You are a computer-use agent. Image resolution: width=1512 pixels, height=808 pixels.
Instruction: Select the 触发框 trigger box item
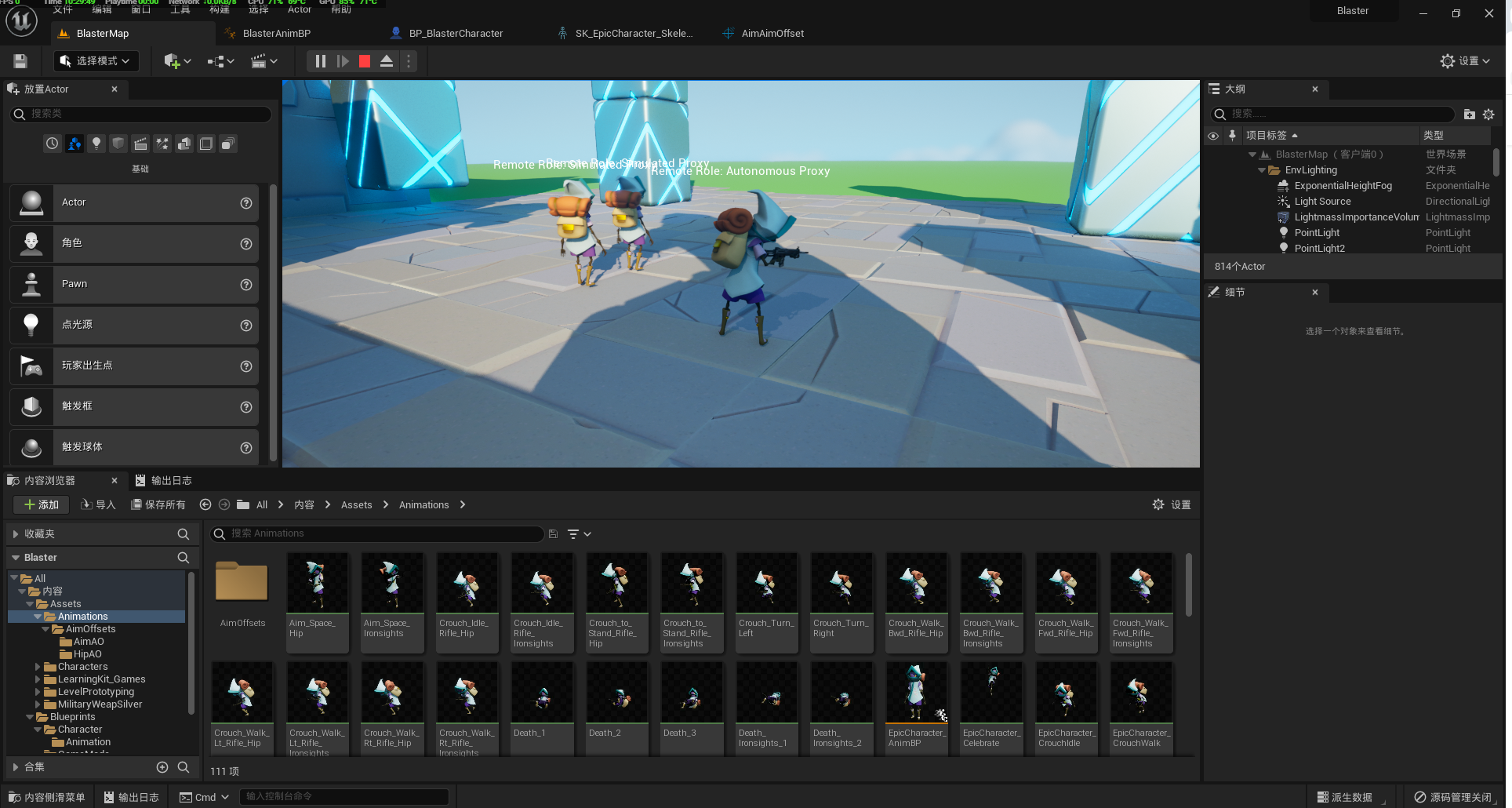134,406
